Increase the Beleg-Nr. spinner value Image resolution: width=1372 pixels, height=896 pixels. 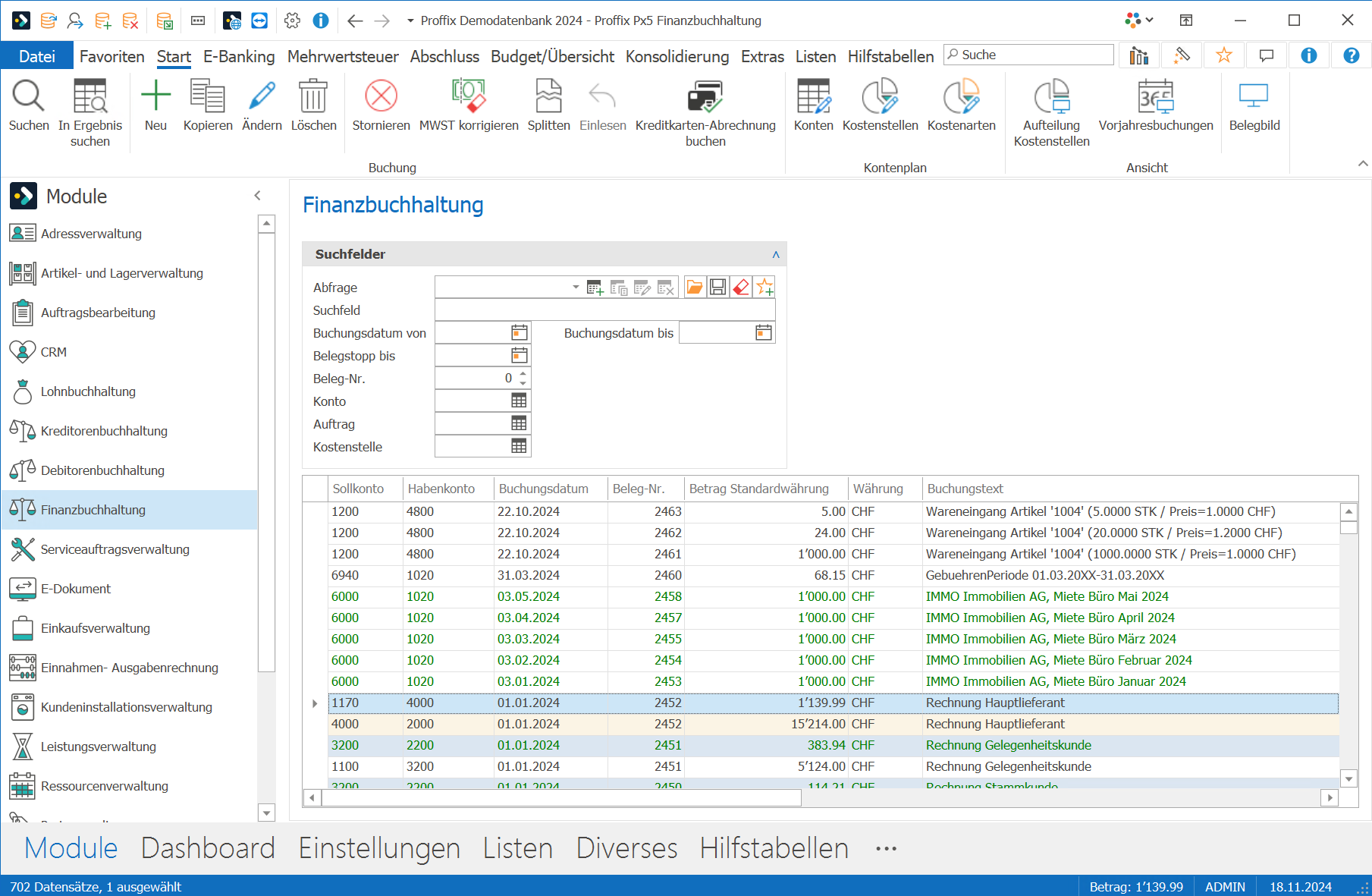point(523,373)
